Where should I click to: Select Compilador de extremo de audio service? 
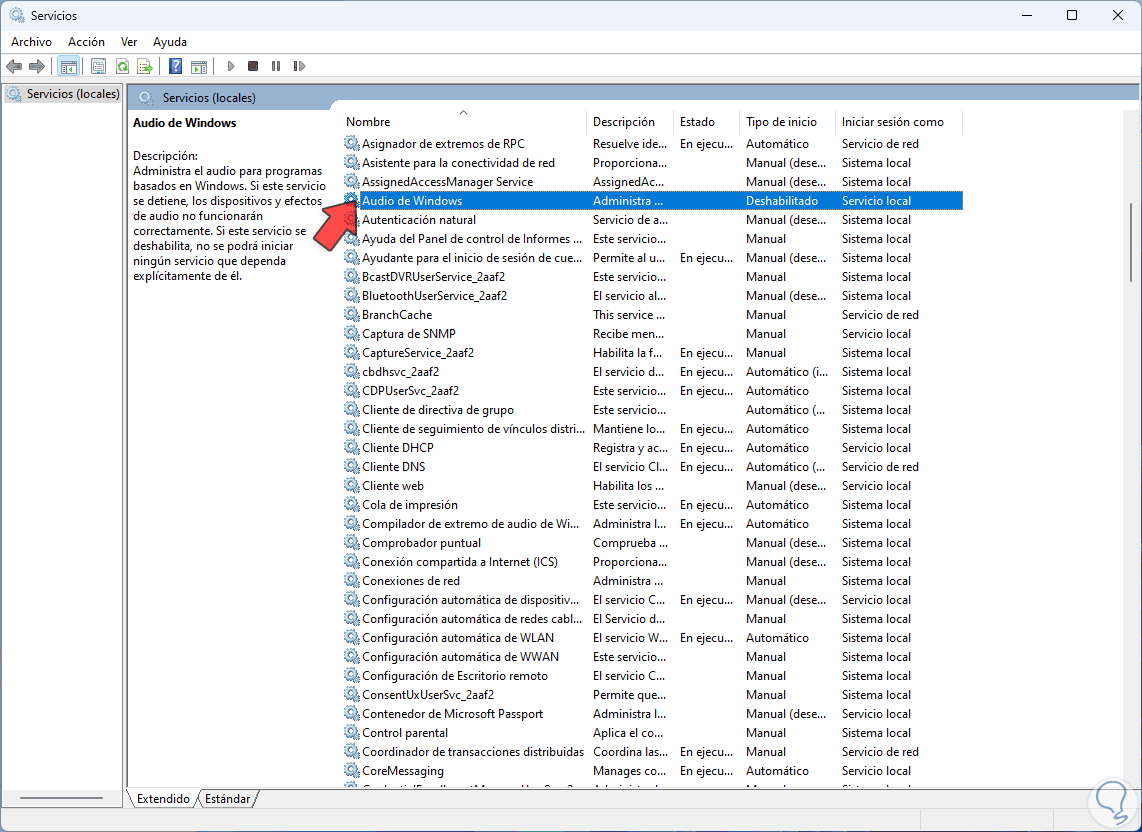pyautogui.click(x=653, y=523)
